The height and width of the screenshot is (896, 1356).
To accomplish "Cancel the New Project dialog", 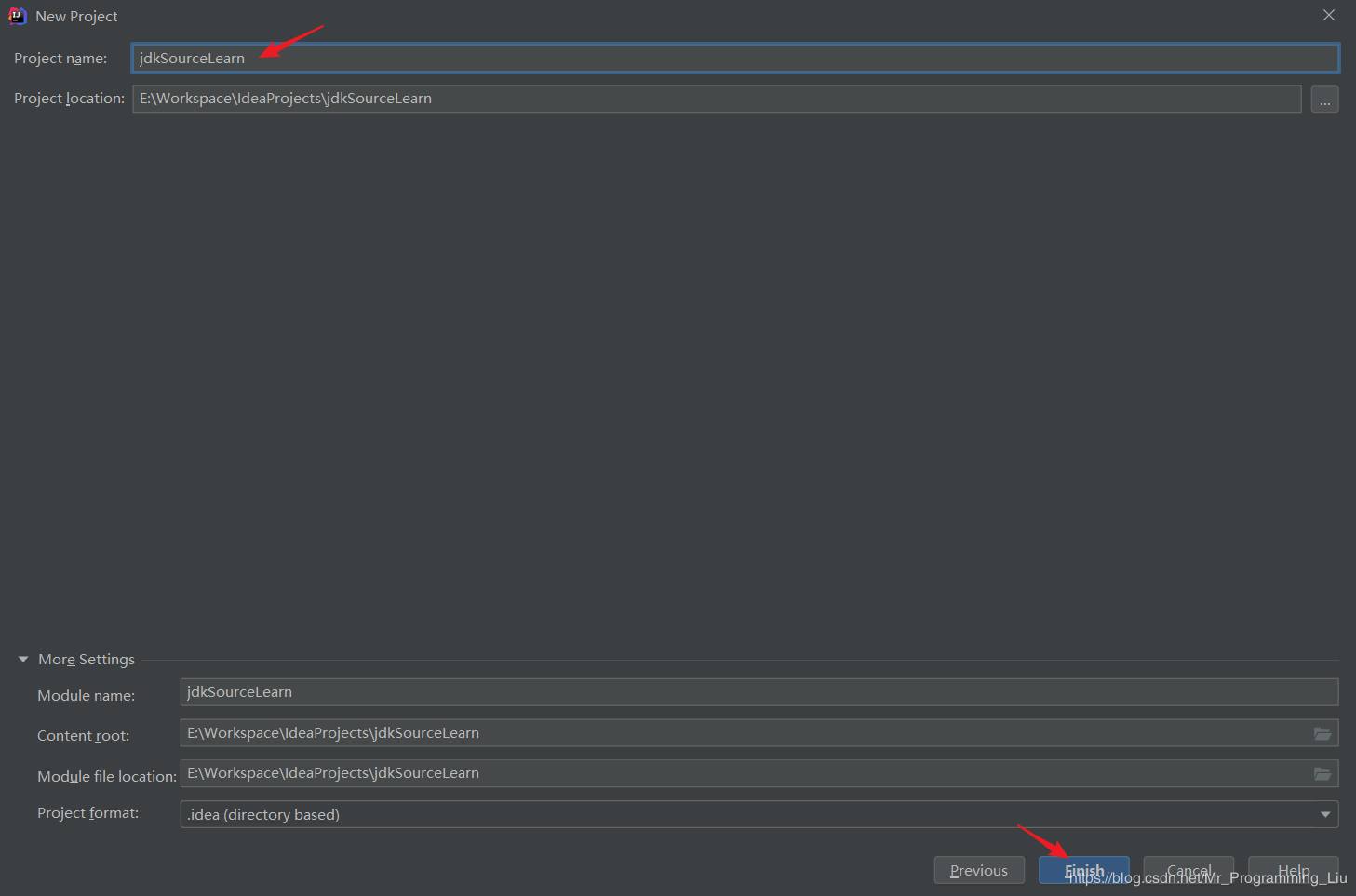I will click(1188, 870).
